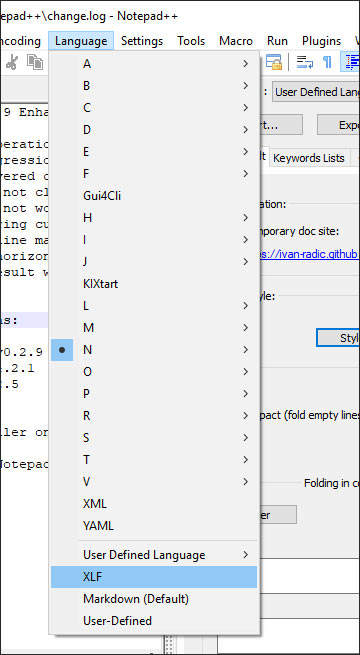Expand the H language submenu
The width and height of the screenshot is (360, 655).
(x=154, y=218)
